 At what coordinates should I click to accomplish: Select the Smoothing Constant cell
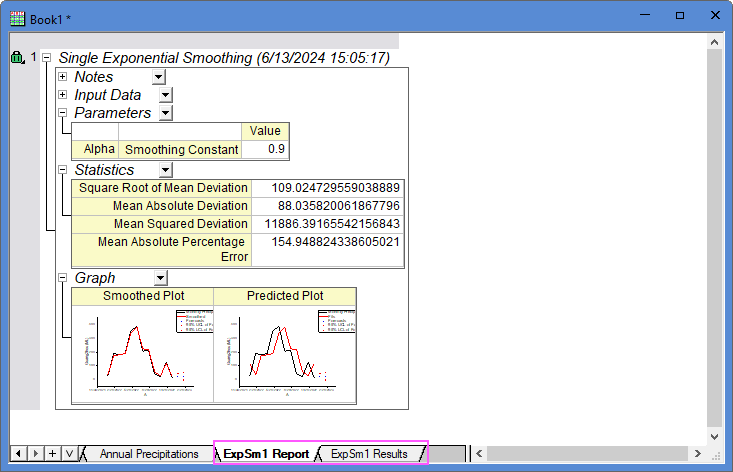pyautogui.click(x=180, y=149)
